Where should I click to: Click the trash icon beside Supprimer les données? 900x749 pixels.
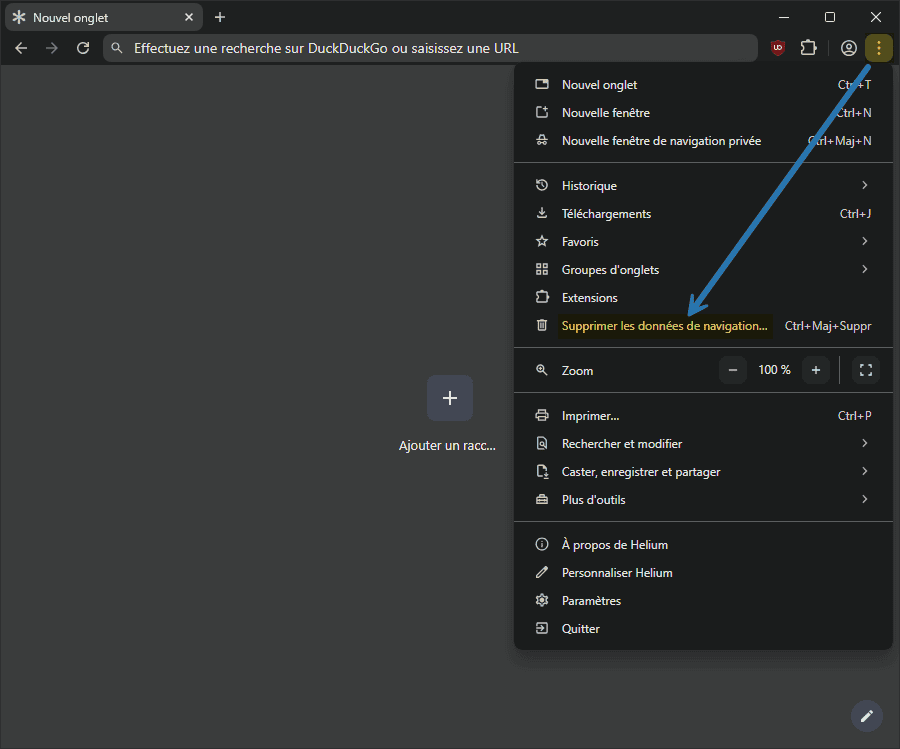[542, 325]
